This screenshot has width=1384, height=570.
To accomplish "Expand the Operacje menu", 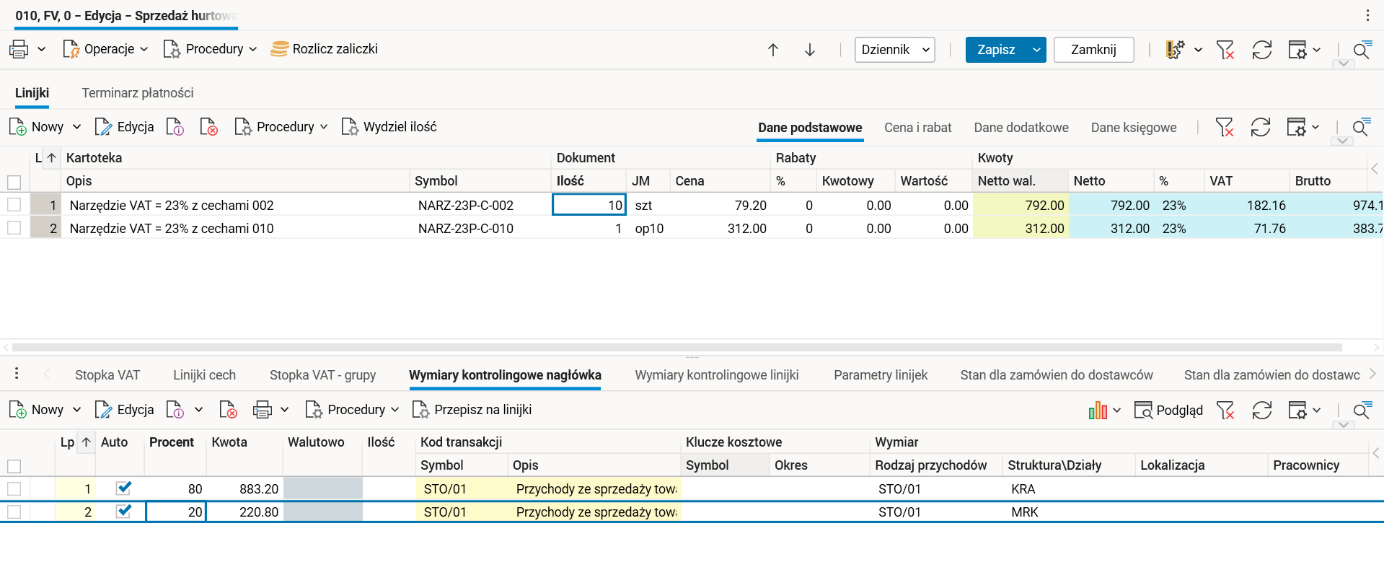I will 106,49.
